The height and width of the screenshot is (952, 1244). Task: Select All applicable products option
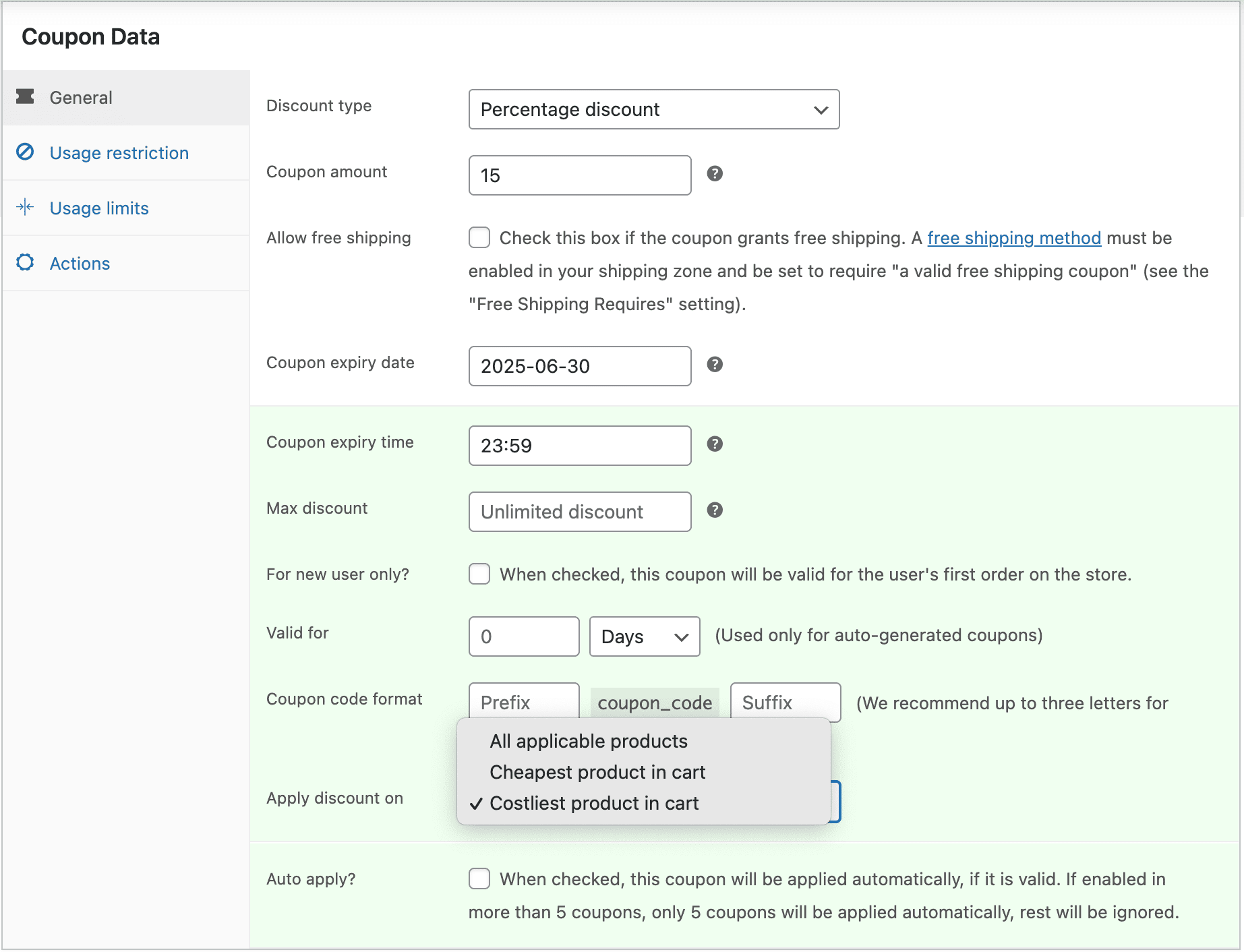tap(588, 742)
